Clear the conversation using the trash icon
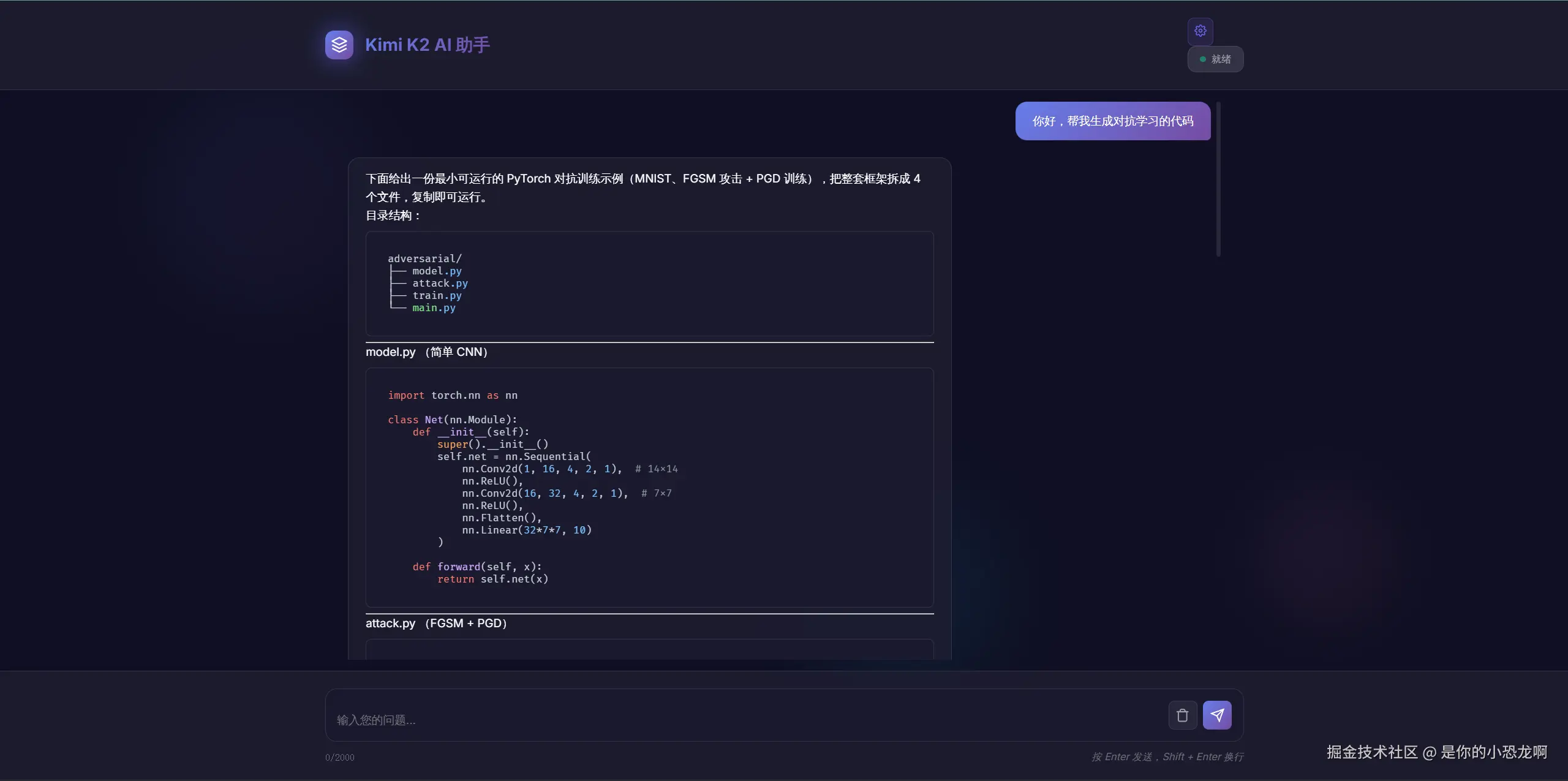 click(1182, 715)
